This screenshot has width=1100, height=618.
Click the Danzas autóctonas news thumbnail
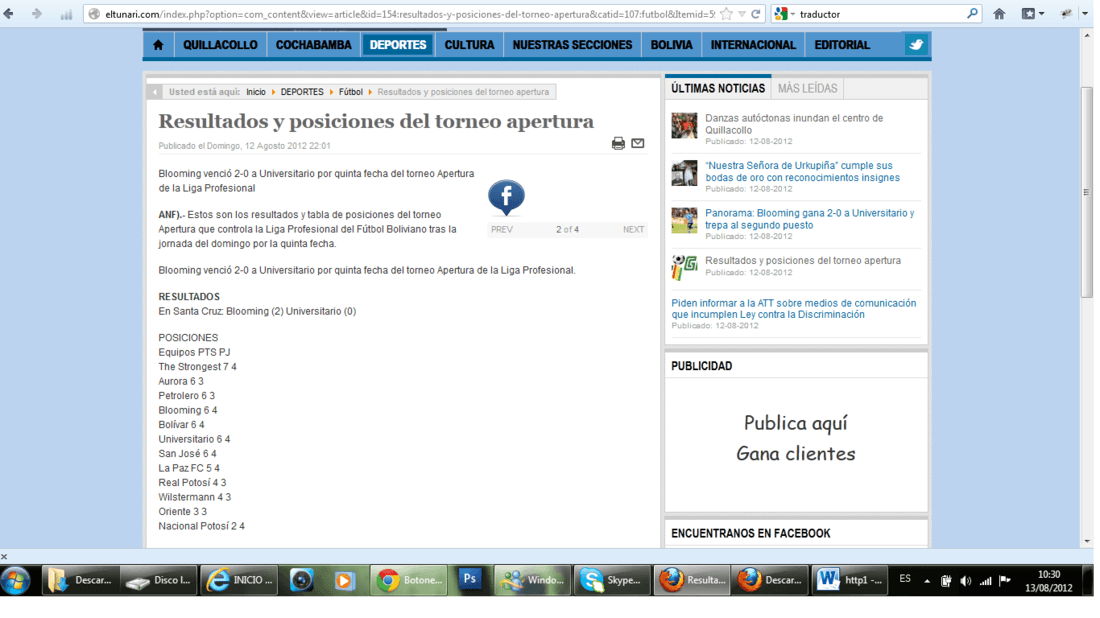pos(684,126)
